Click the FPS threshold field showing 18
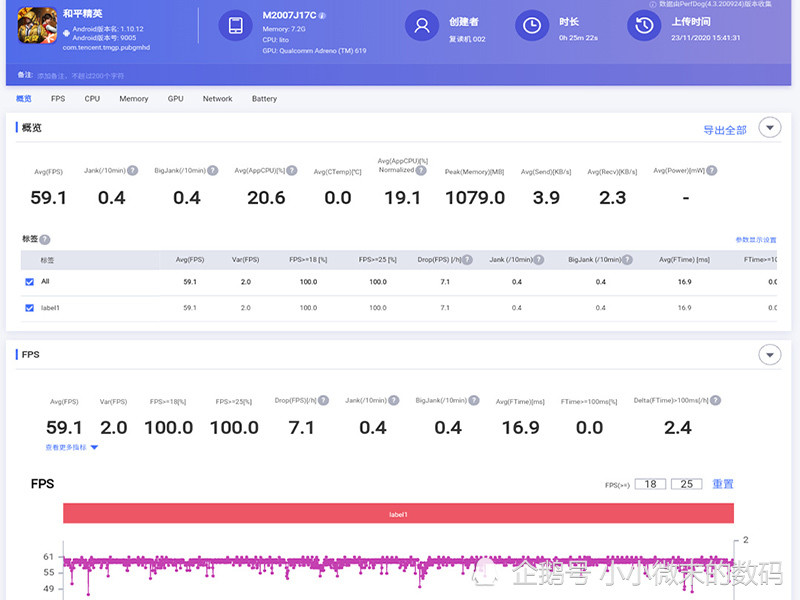800x600 pixels. tap(650, 484)
